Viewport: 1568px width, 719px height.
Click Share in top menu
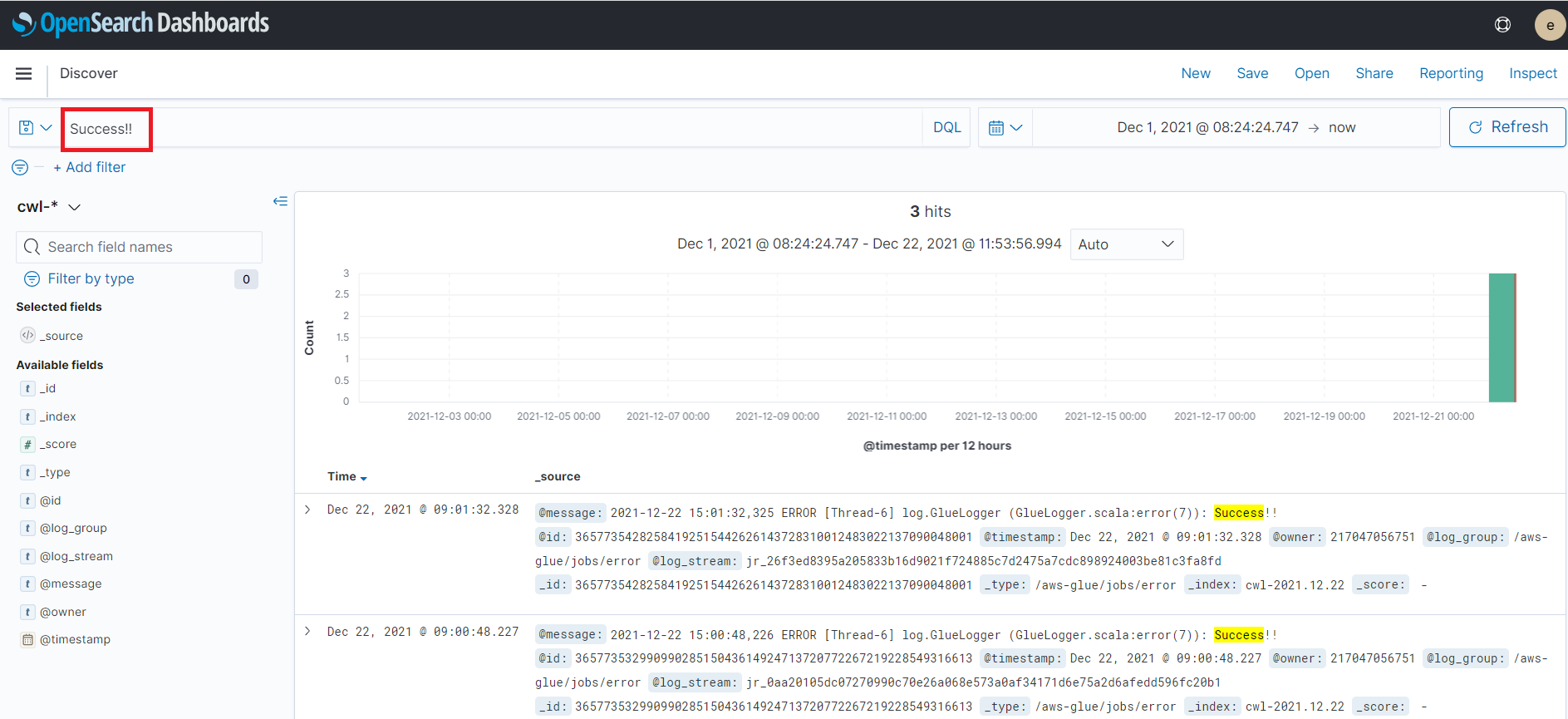[x=1374, y=73]
